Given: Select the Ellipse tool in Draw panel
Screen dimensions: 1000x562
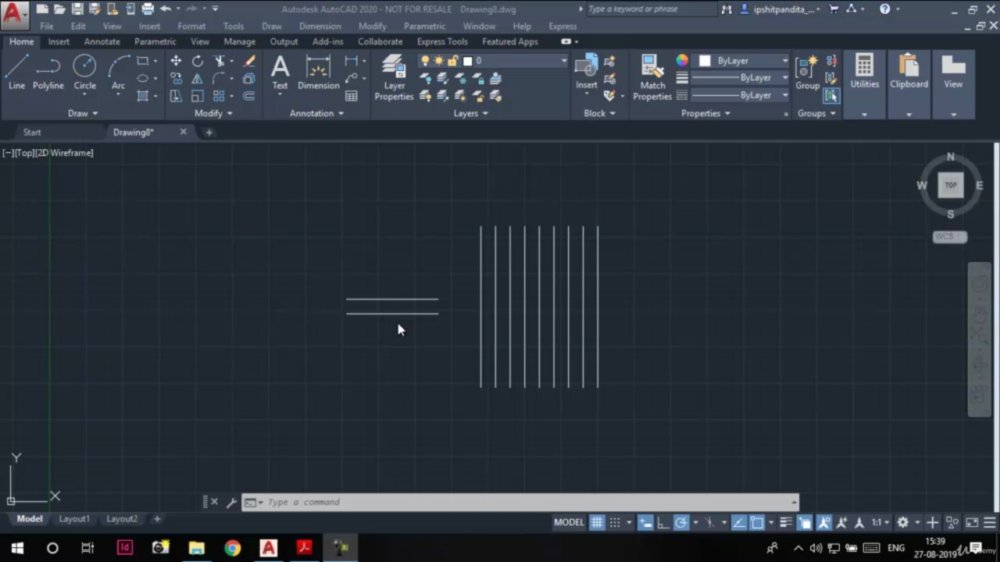Looking at the screenshot, I should point(143,78).
